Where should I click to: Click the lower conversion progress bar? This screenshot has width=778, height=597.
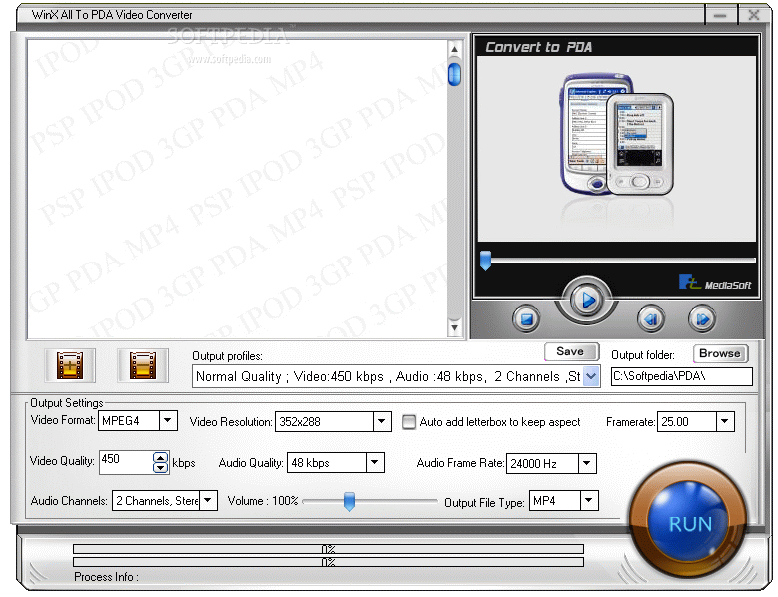click(328, 562)
